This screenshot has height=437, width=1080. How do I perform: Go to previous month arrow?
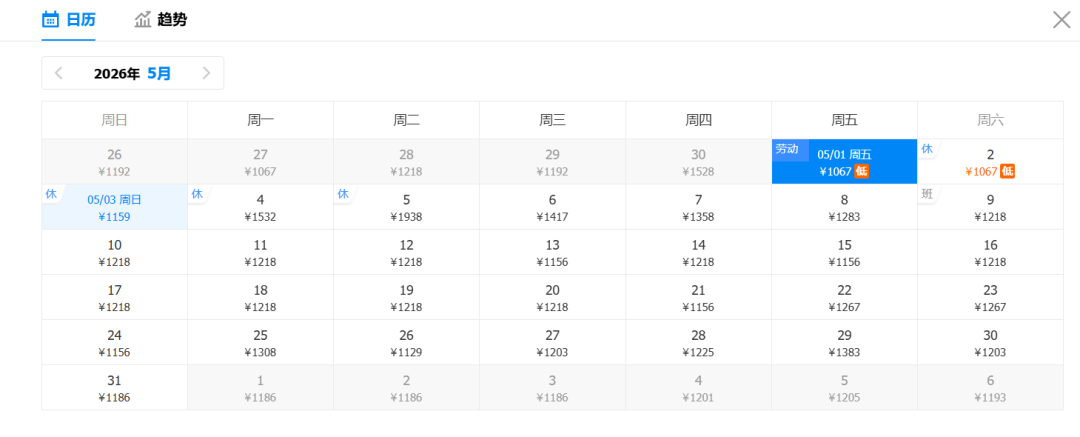(x=59, y=73)
